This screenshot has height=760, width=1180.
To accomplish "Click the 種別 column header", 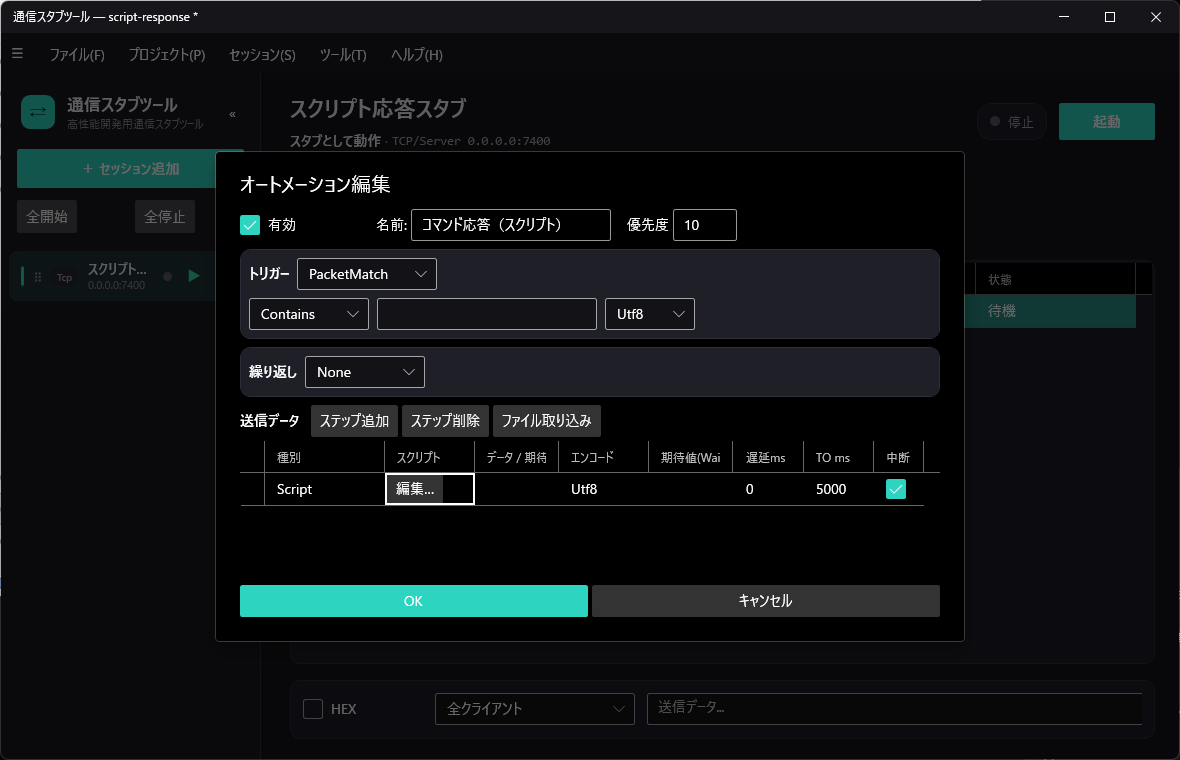I will coord(324,458).
